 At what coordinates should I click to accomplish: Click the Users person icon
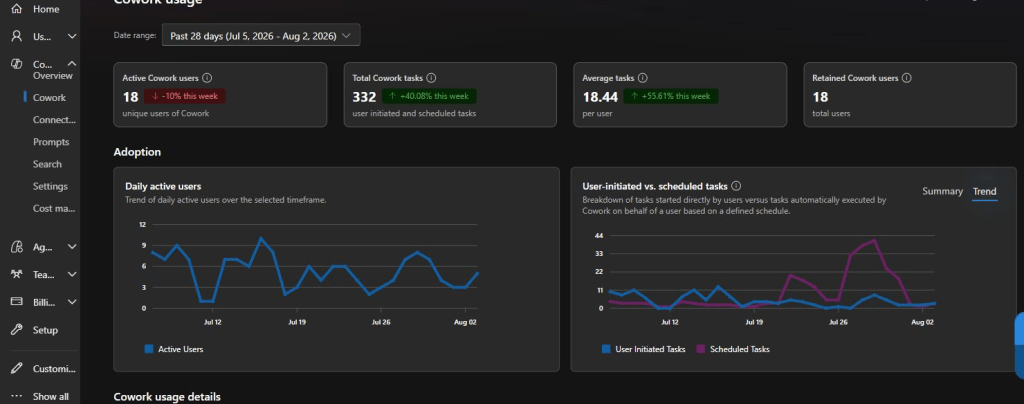(x=17, y=37)
